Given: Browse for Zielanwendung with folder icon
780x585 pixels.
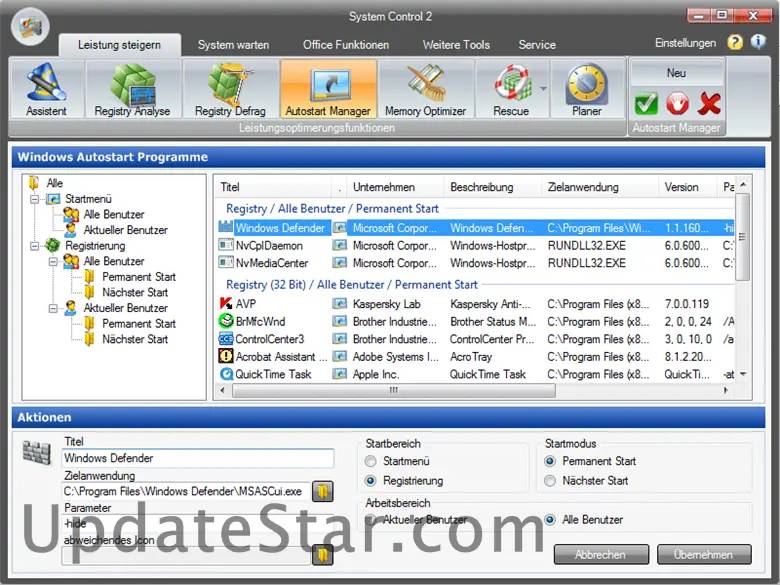Looking at the screenshot, I should (323, 491).
